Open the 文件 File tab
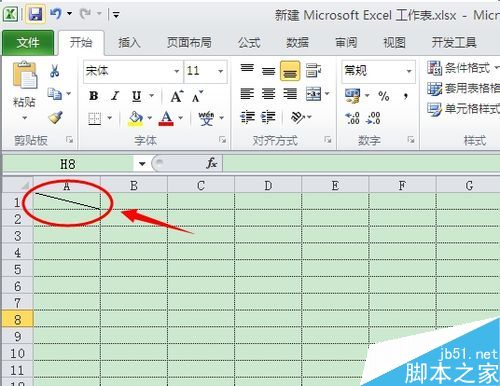This screenshot has width=500, height=386. point(28,42)
